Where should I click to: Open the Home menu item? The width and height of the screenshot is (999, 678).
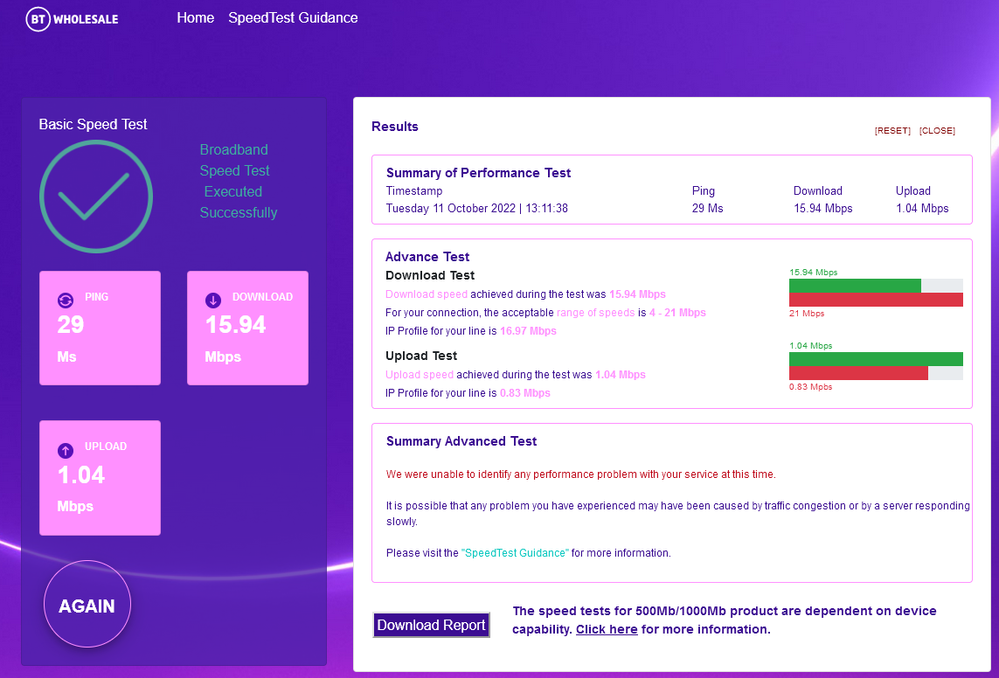click(195, 18)
